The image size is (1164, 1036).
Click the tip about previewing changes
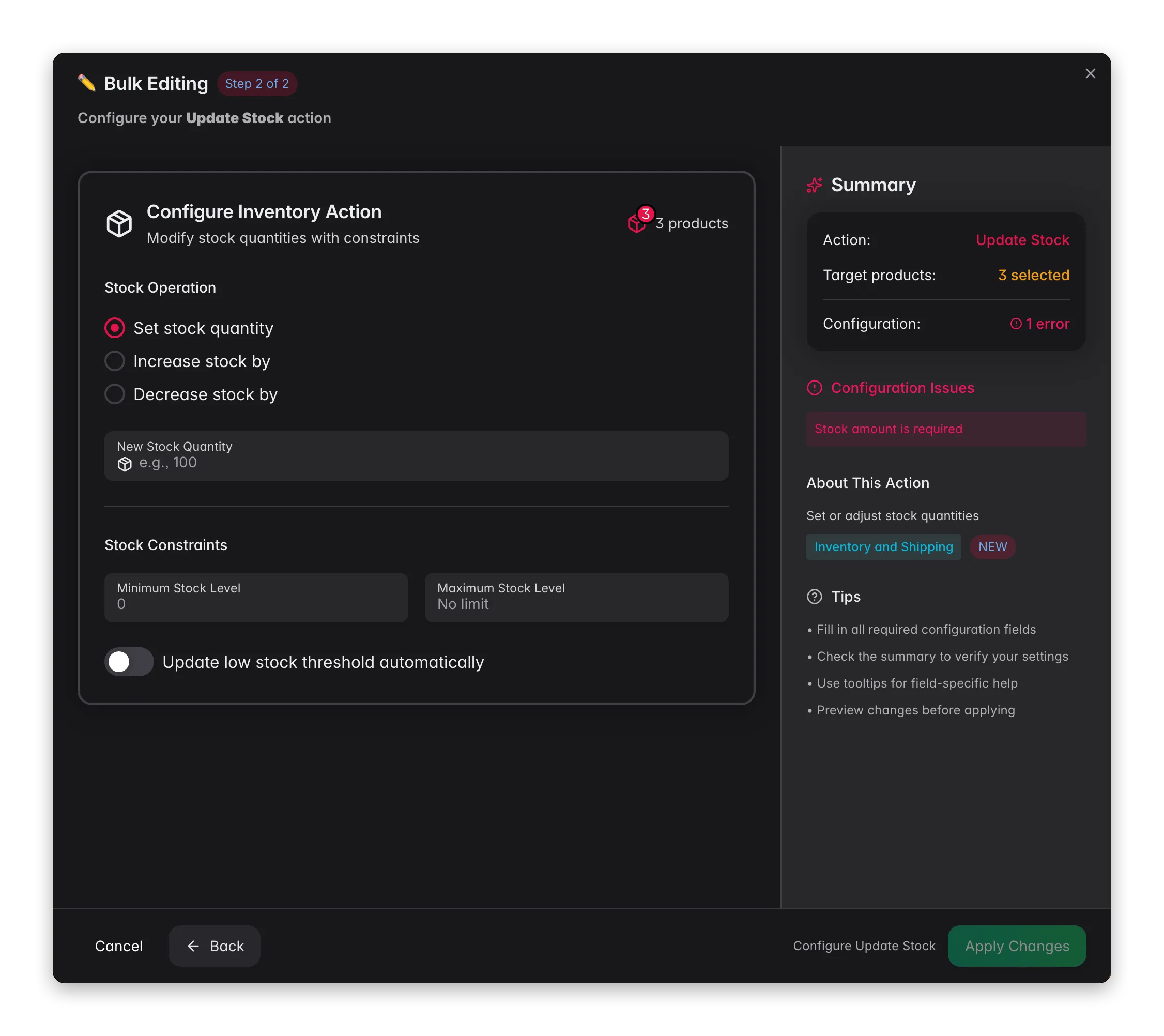coord(911,710)
